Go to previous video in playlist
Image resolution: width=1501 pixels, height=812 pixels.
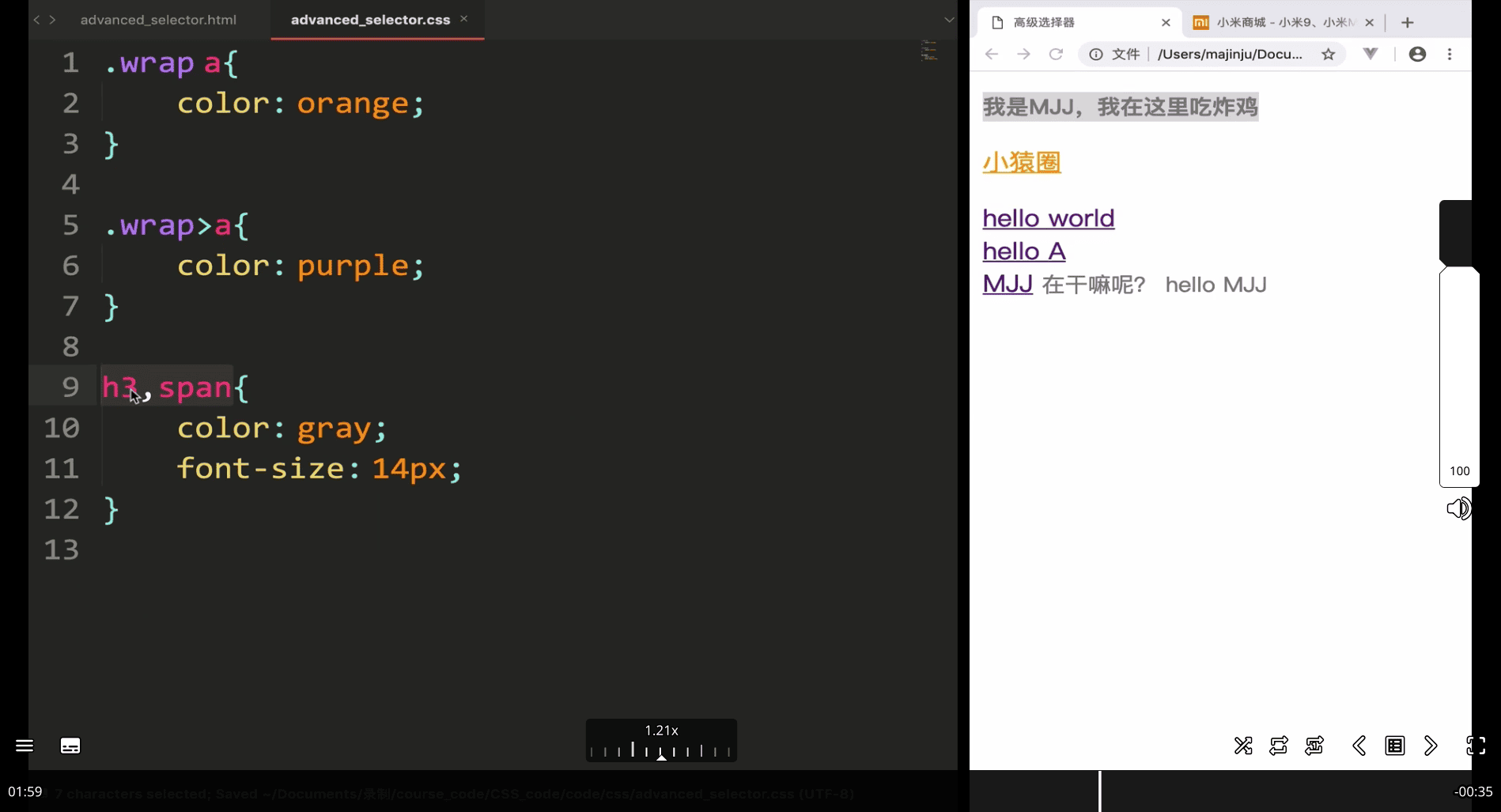coord(1359,746)
